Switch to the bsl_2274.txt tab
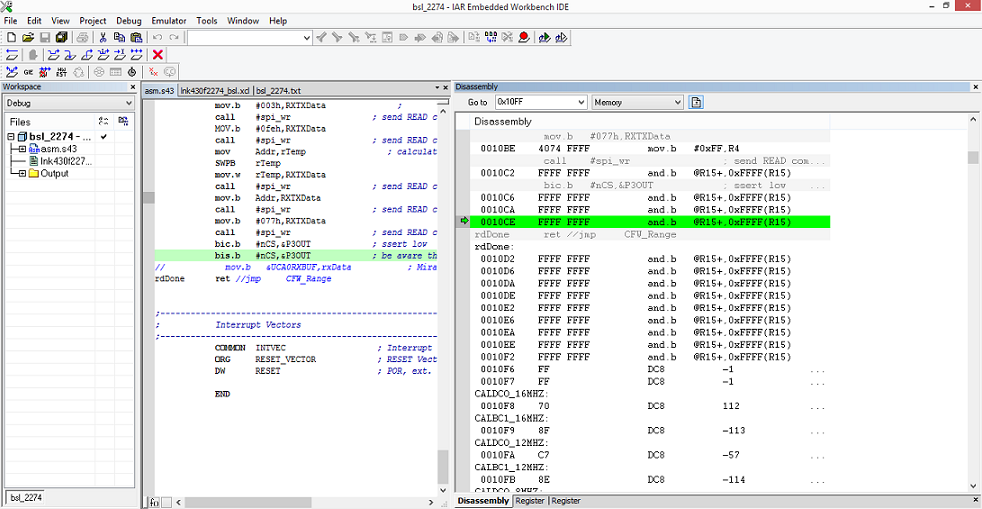 pyautogui.click(x=278, y=91)
